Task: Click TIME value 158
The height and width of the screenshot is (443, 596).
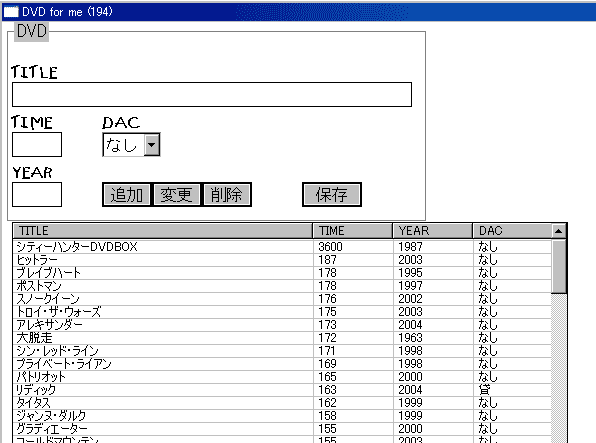Action: pyautogui.click(x=327, y=416)
